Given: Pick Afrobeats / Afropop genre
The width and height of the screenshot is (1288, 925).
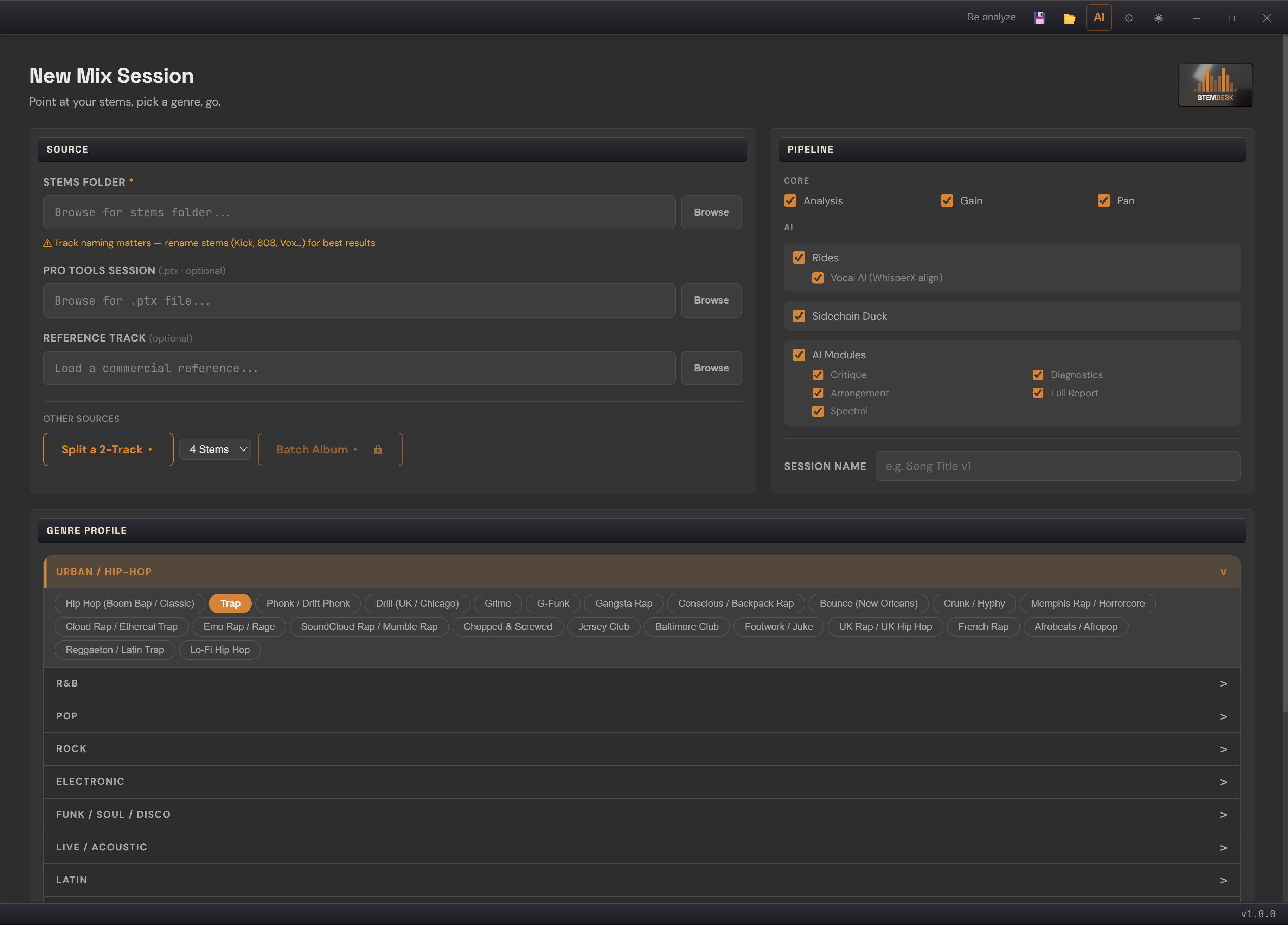Looking at the screenshot, I should tap(1076, 627).
